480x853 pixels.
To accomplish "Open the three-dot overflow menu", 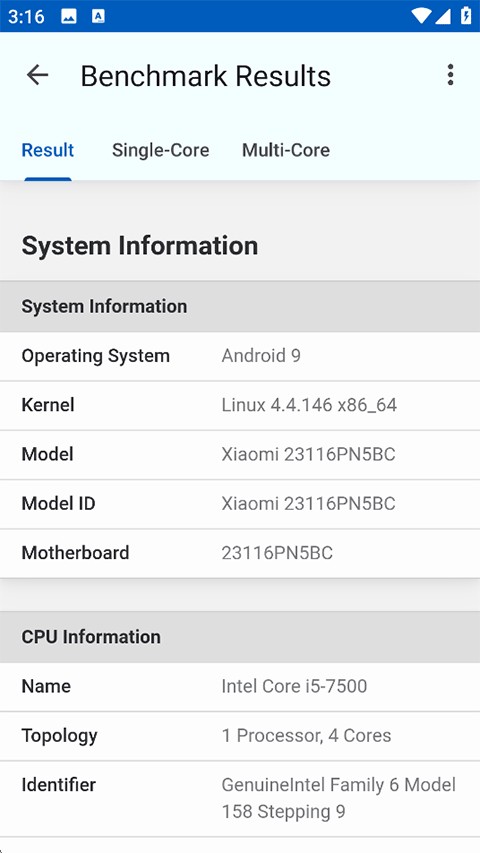I will (x=450, y=75).
